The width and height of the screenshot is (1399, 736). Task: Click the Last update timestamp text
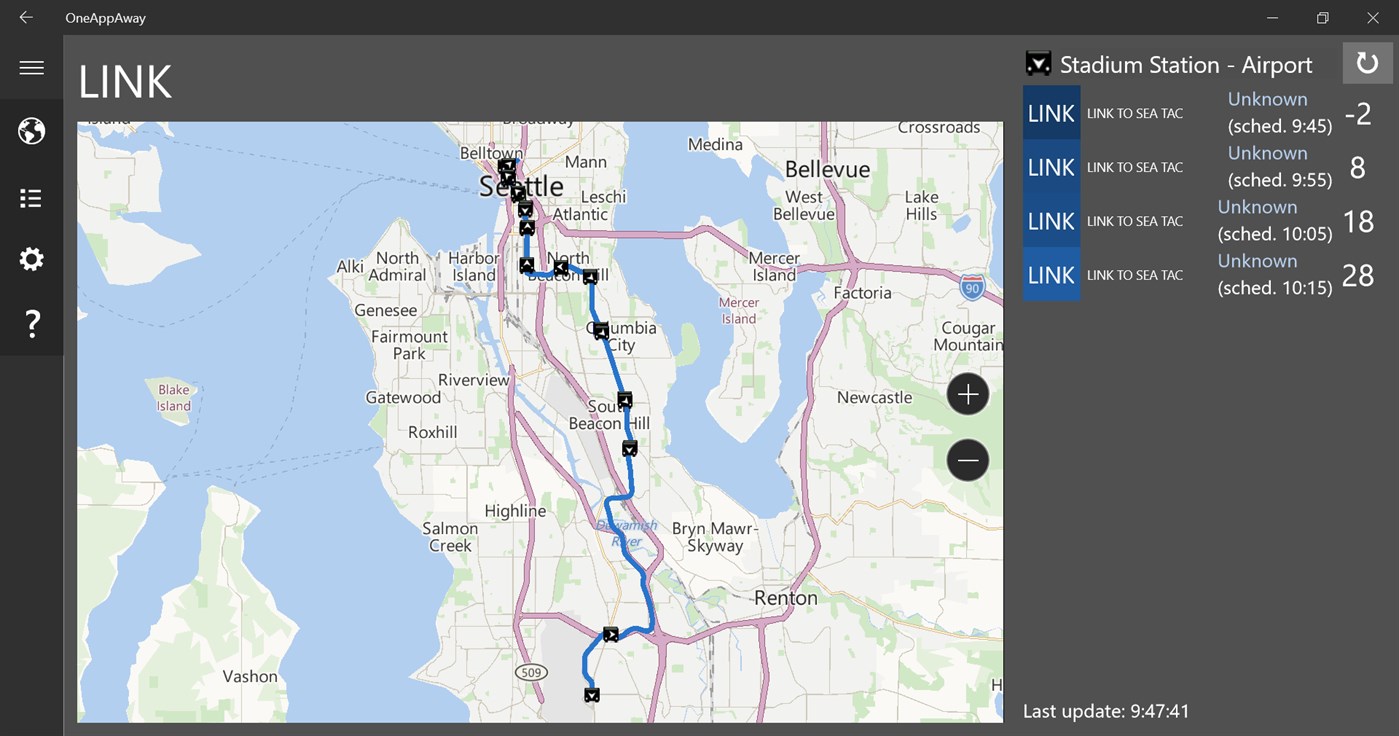(x=1106, y=711)
